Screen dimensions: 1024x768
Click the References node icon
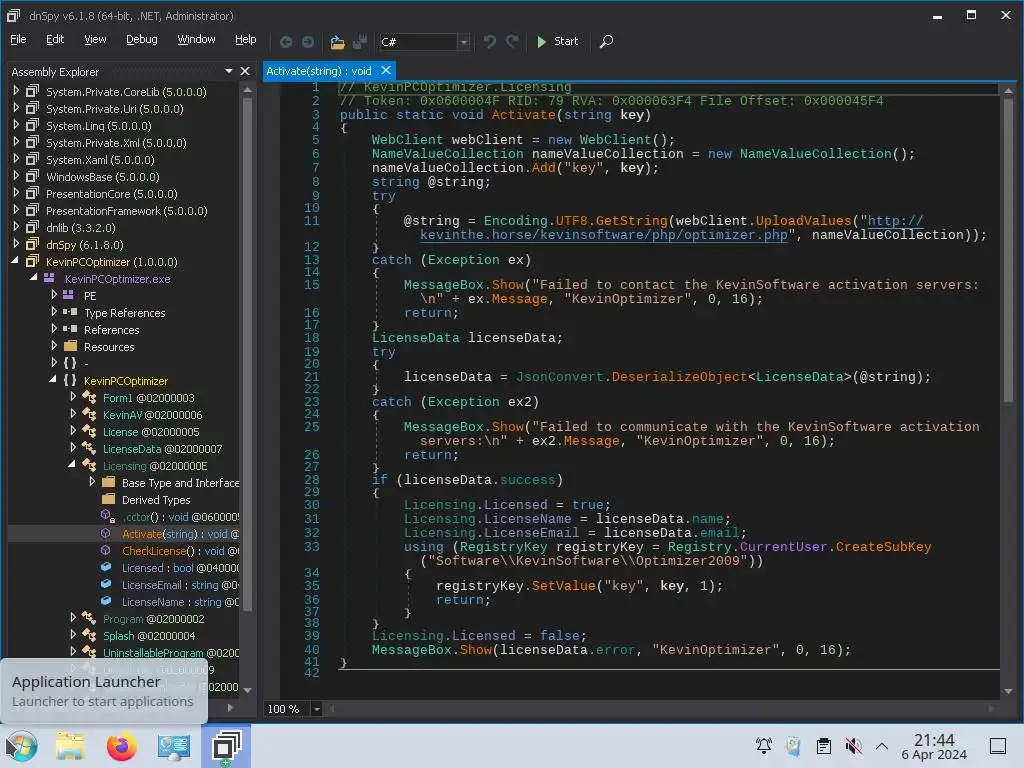coord(70,329)
